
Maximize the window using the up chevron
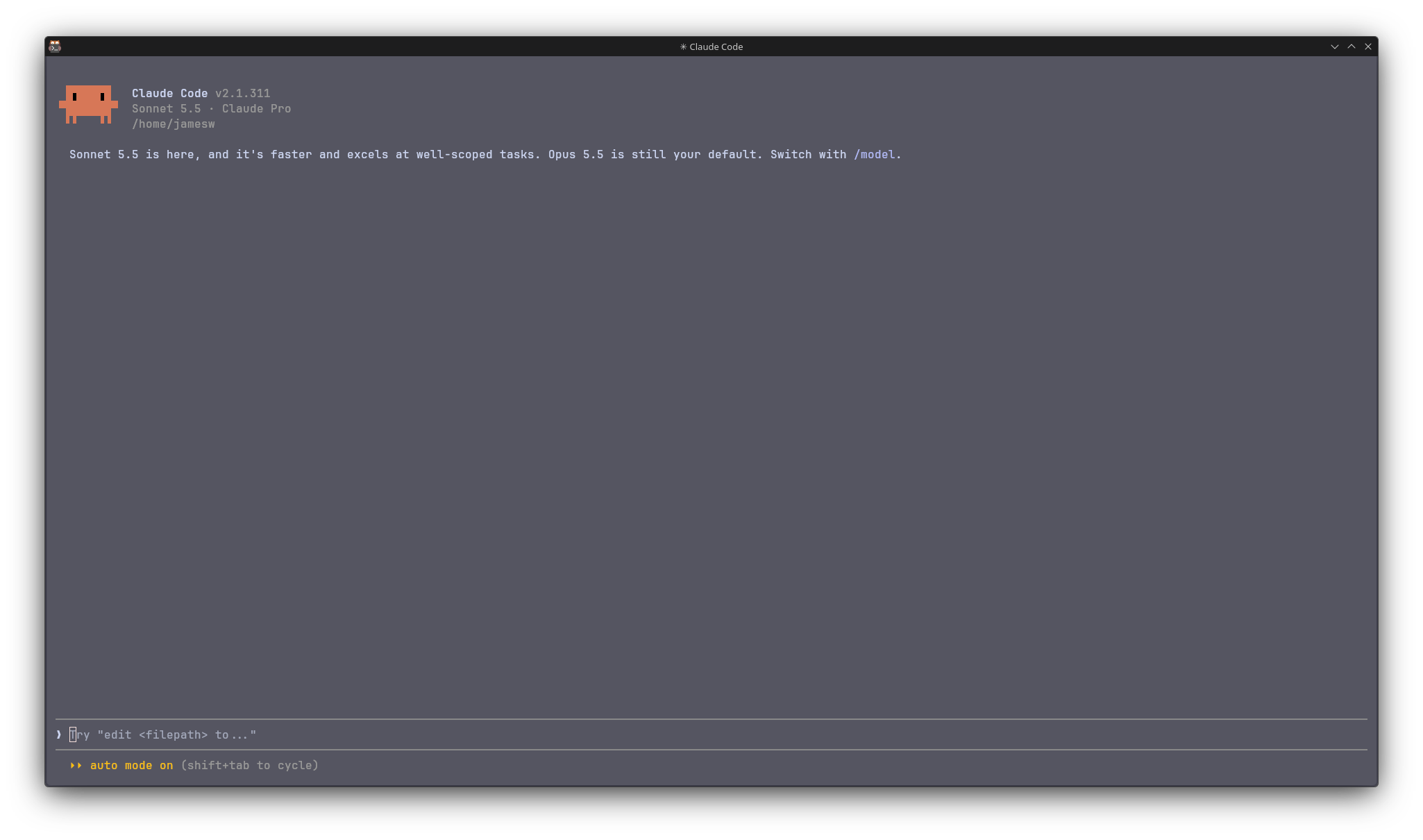coord(1352,47)
